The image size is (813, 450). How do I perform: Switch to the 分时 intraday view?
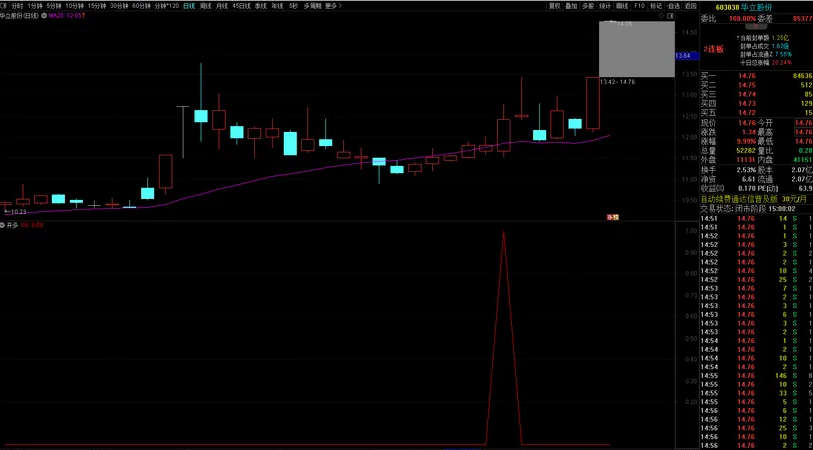17,6
